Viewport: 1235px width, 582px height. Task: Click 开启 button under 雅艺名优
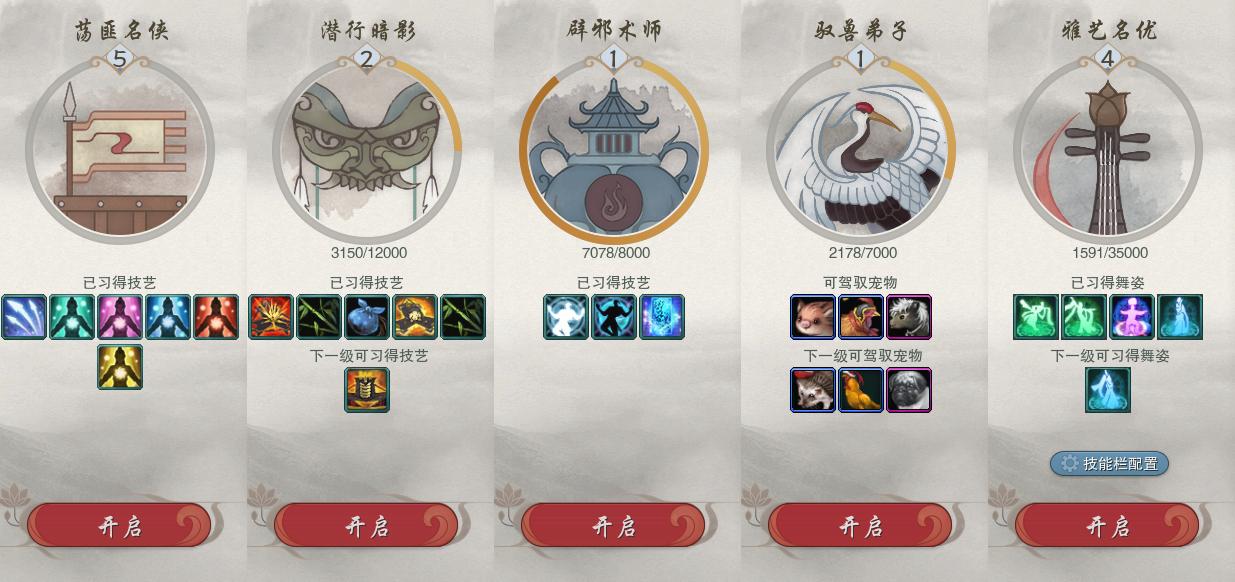pyautogui.click(x=1107, y=526)
